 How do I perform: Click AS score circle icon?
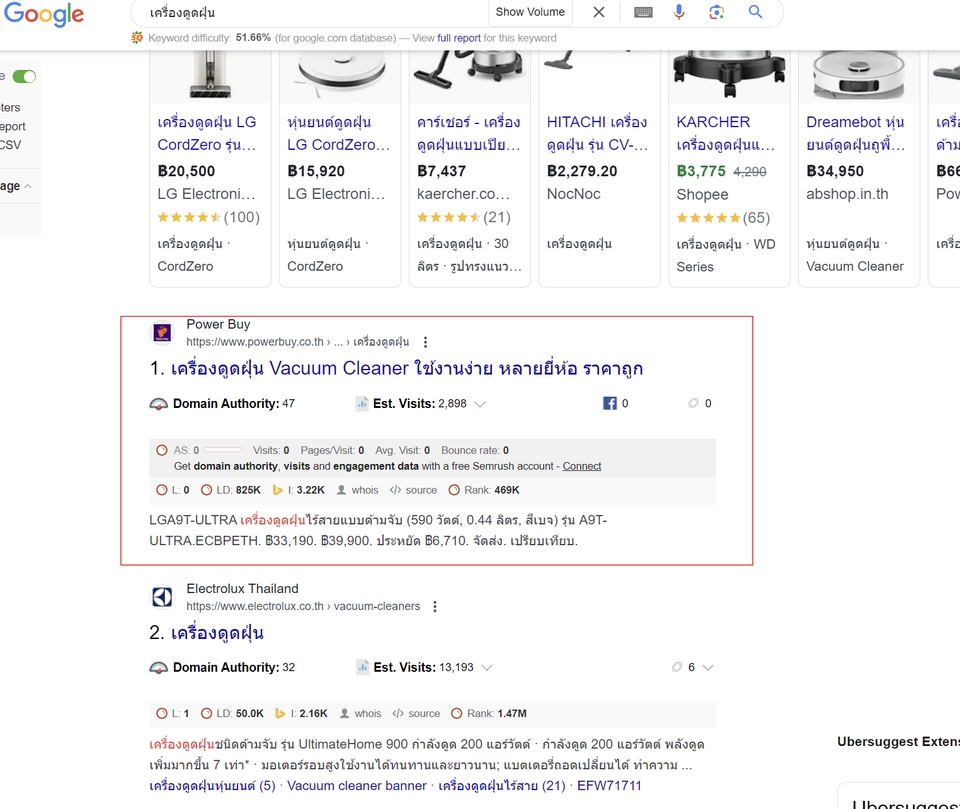(x=162, y=450)
